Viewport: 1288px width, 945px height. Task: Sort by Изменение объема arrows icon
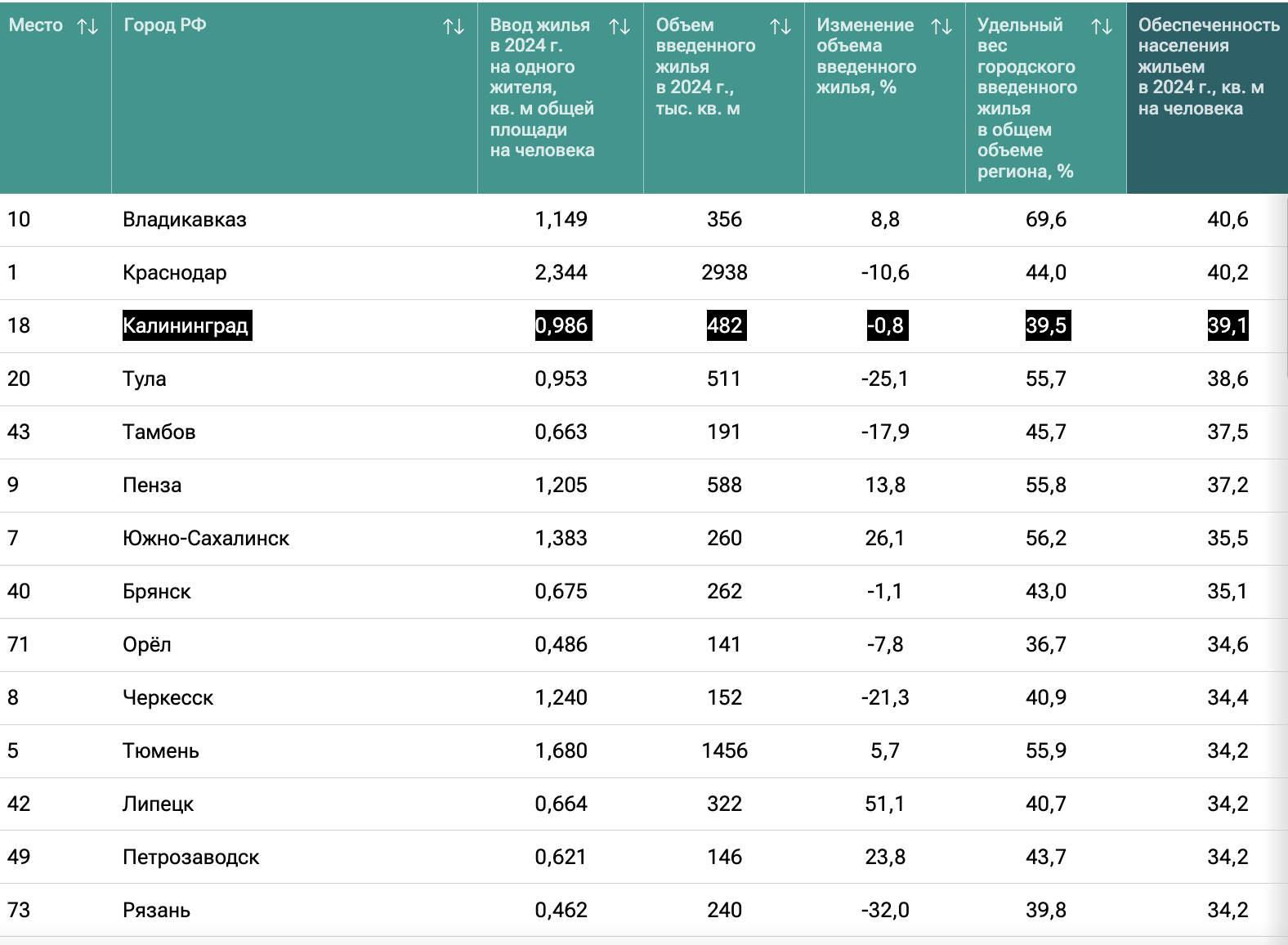941,26
